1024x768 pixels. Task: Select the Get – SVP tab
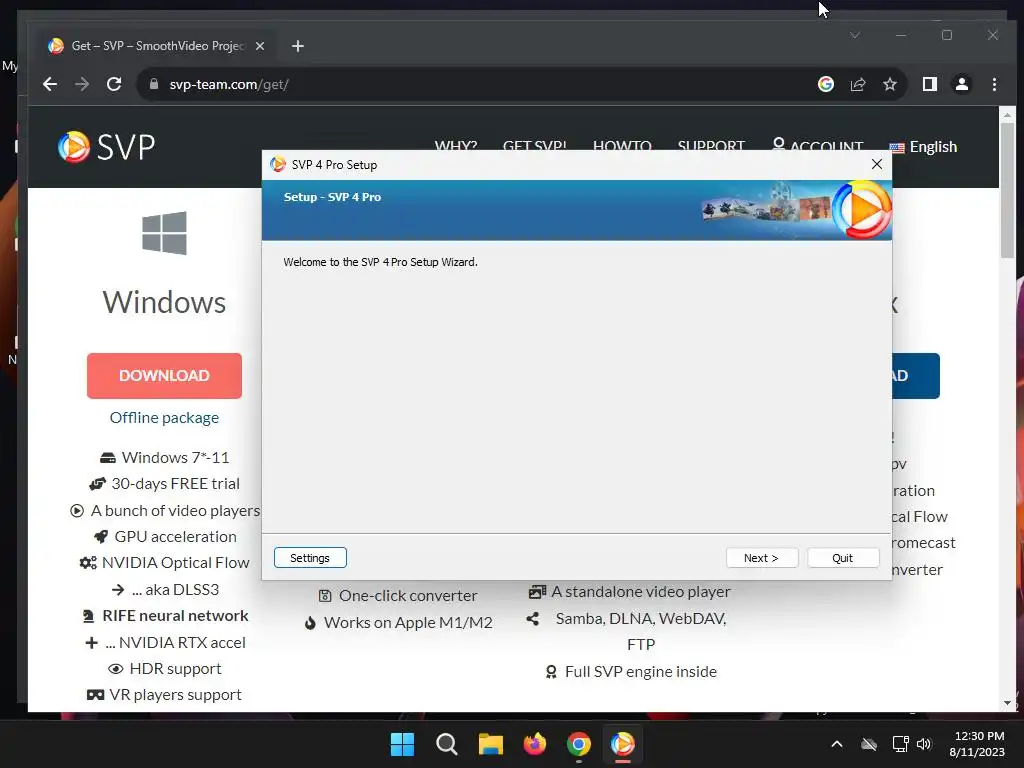tap(157, 46)
